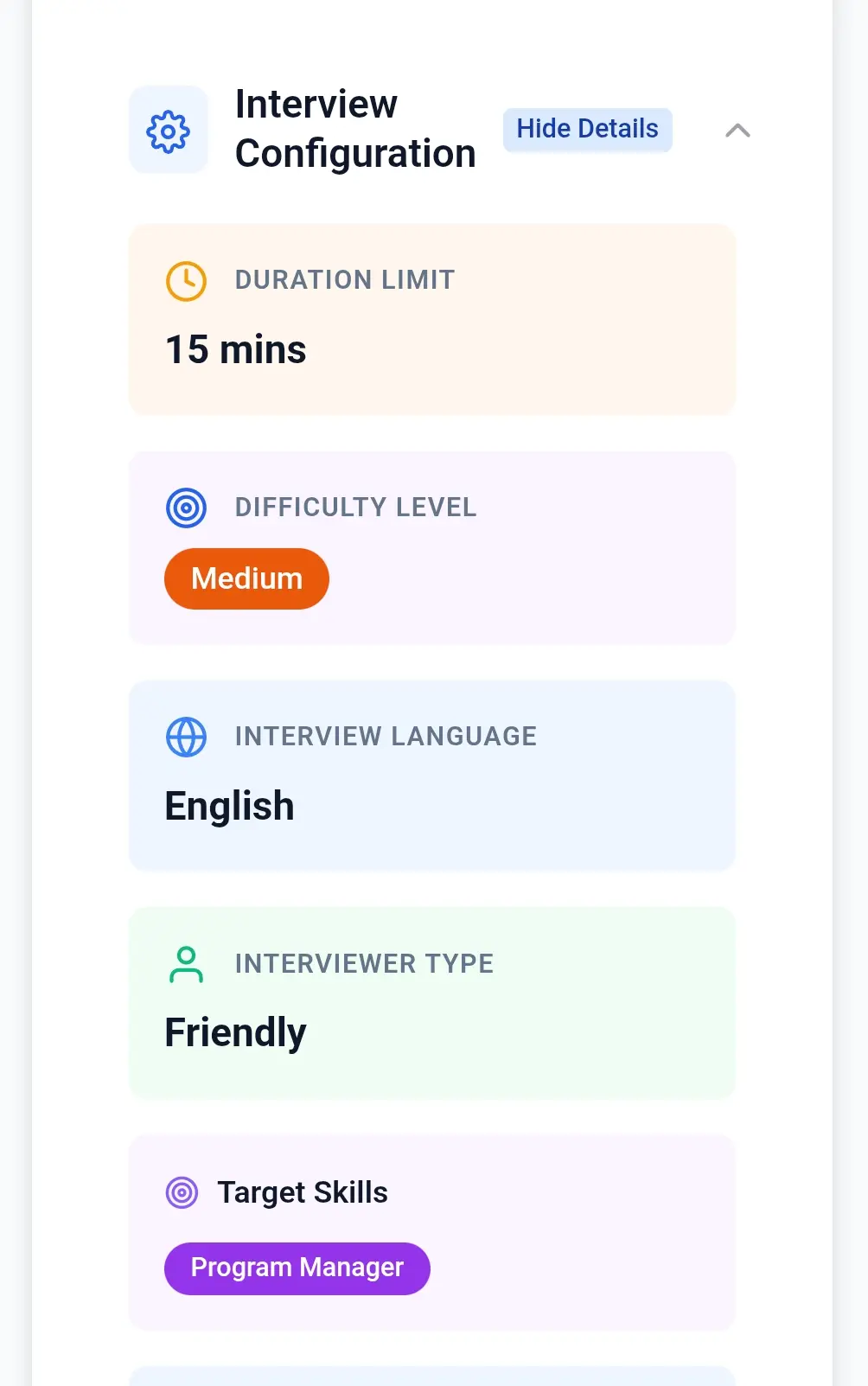Click the partially visible card at the bottom

[432, 1376]
